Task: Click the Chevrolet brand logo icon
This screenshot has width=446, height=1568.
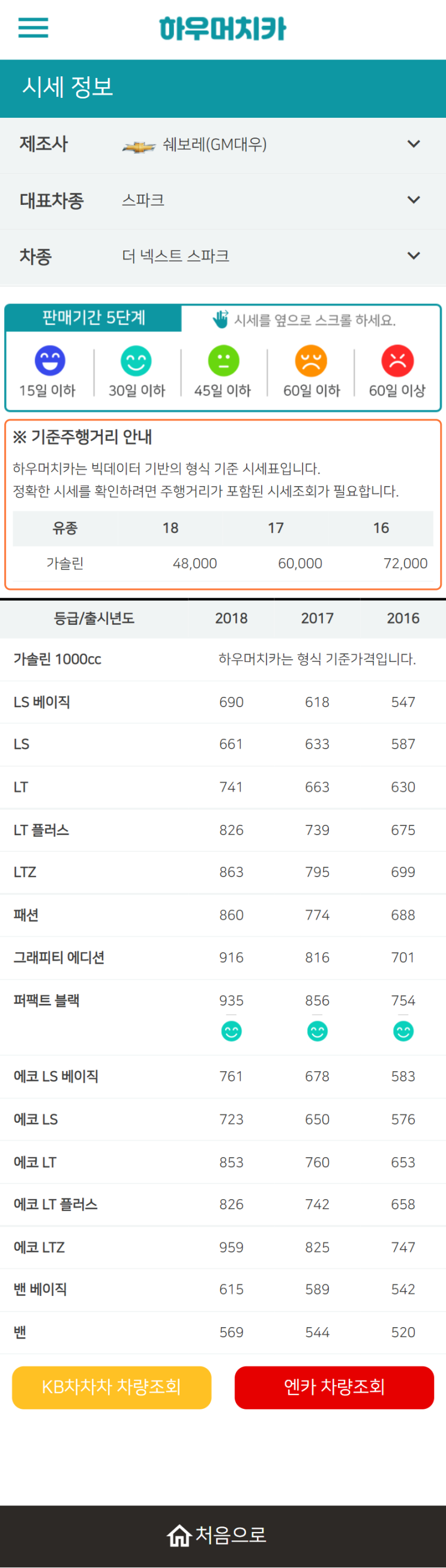Action: [139, 146]
